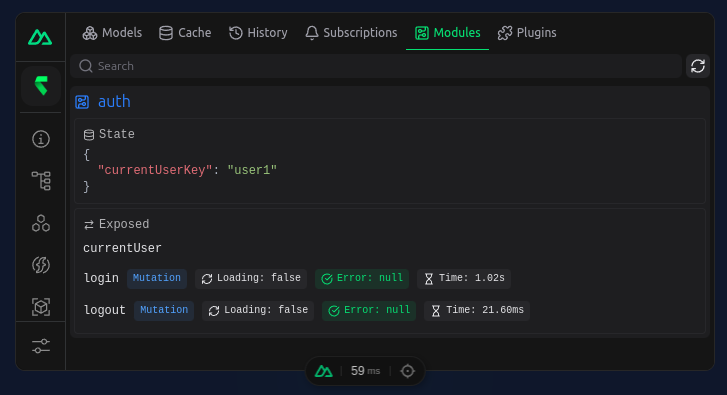This screenshot has width=727, height=395.
Task: Click the "currentUserKey" state key
Action: pos(155,170)
